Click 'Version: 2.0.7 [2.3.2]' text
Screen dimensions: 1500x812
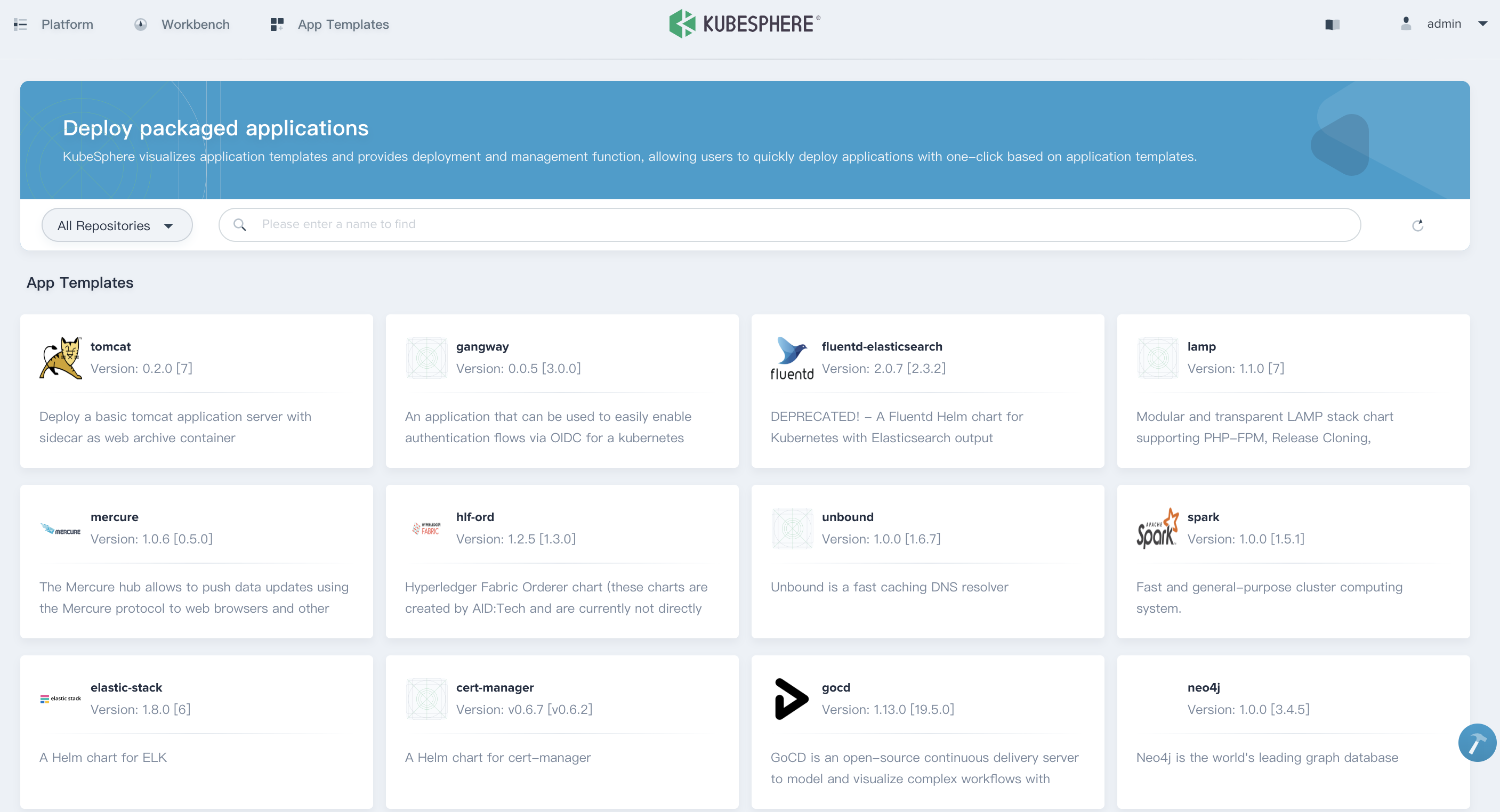tap(884, 369)
